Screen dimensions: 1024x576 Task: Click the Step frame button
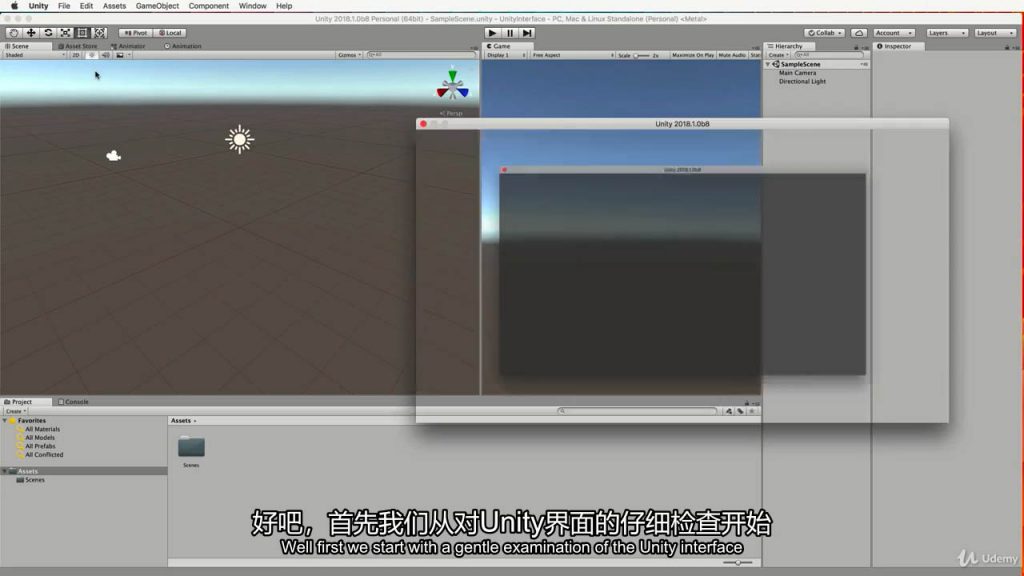tap(527, 33)
